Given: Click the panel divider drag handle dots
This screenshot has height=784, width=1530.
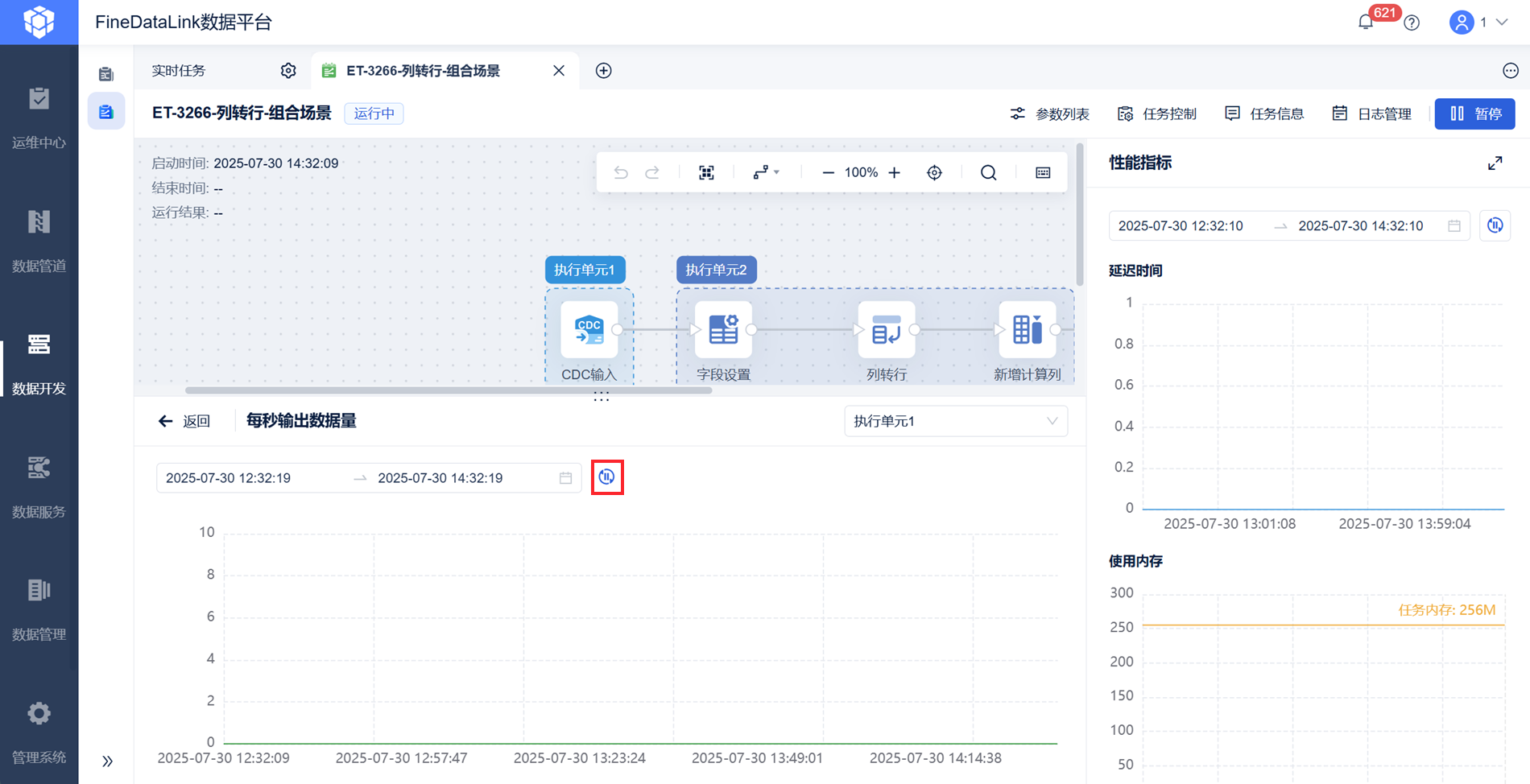Looking at the screenshot, I should [602, 397].
